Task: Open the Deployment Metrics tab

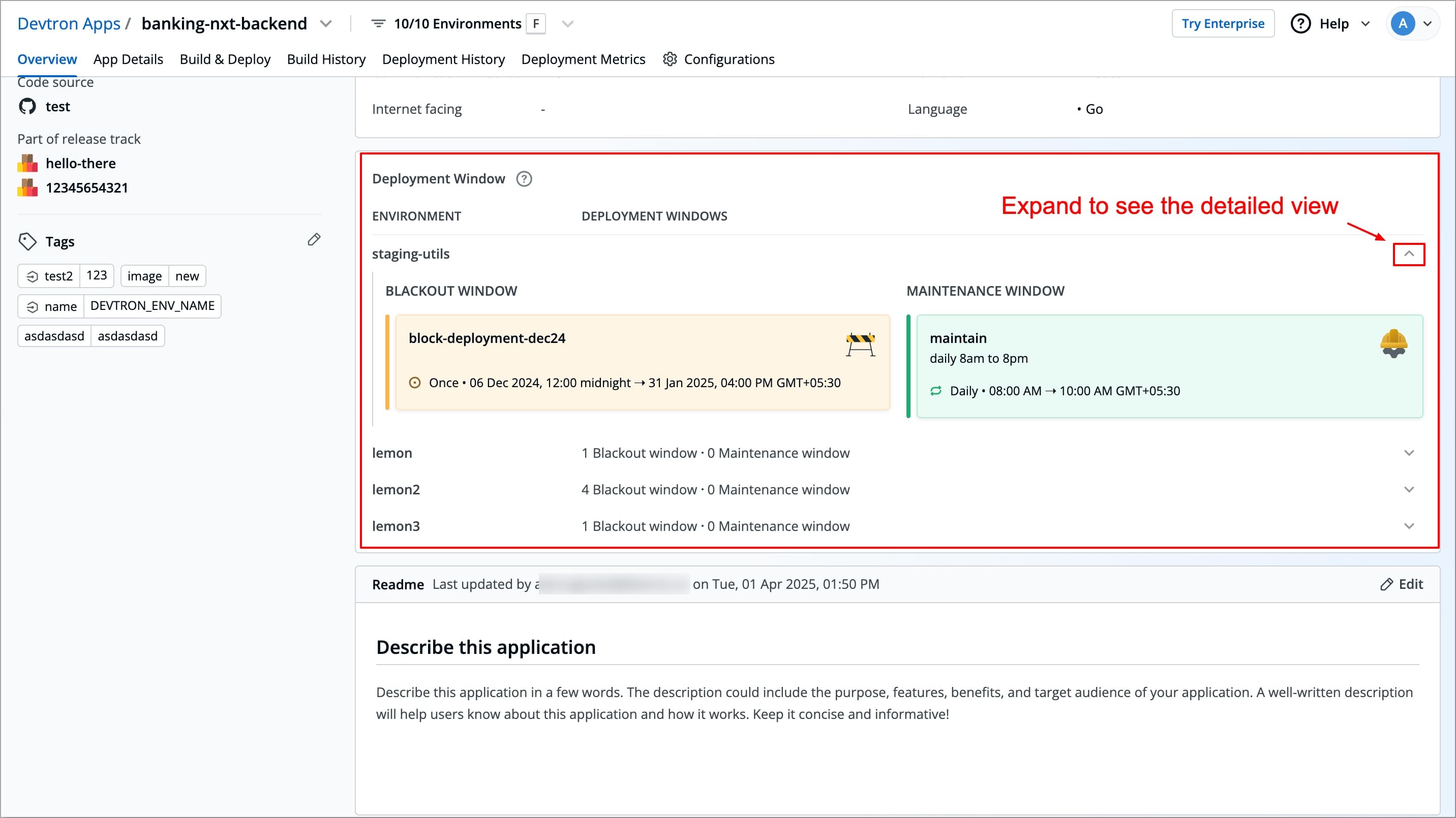Action: (583, 59)
